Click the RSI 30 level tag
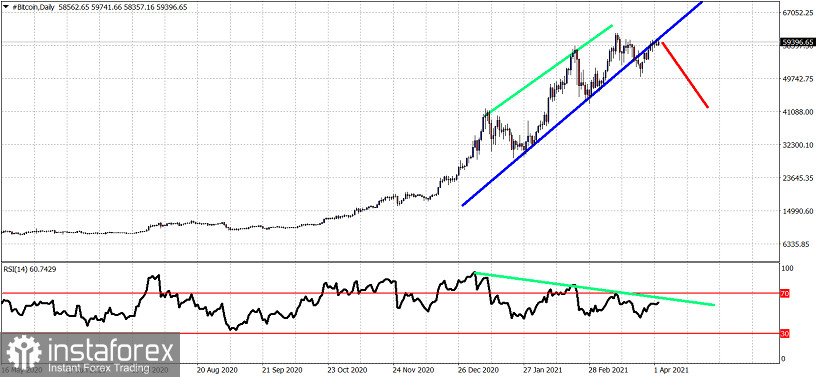This screenshot has width=820, height=377. 784,333
